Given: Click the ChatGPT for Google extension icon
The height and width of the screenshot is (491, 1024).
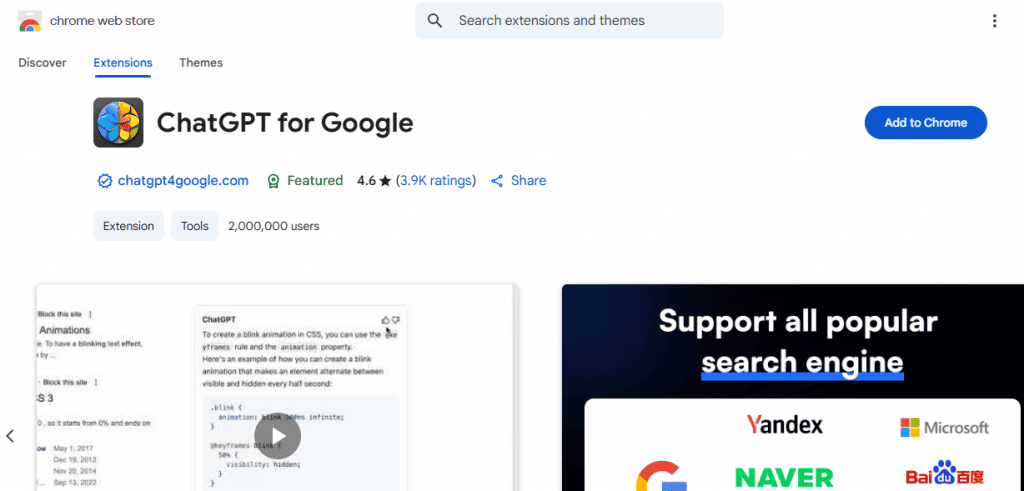Looking at the screenshot, I should 118,123.
